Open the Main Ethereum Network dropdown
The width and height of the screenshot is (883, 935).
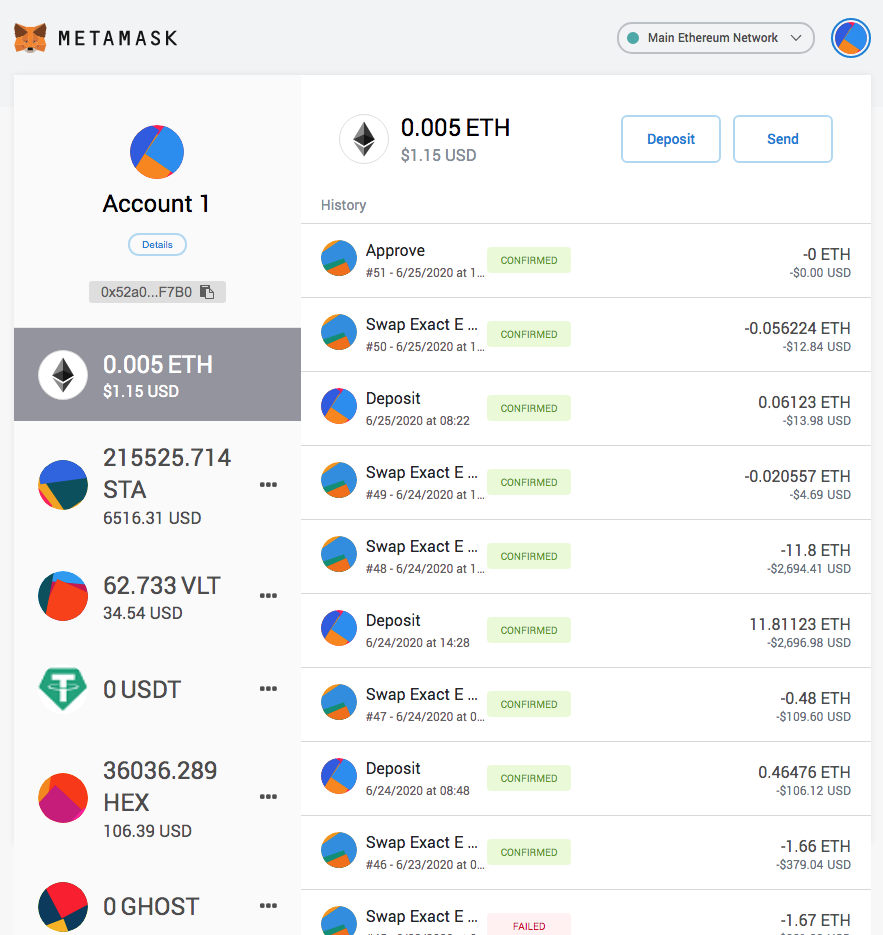tap(715, 38)
